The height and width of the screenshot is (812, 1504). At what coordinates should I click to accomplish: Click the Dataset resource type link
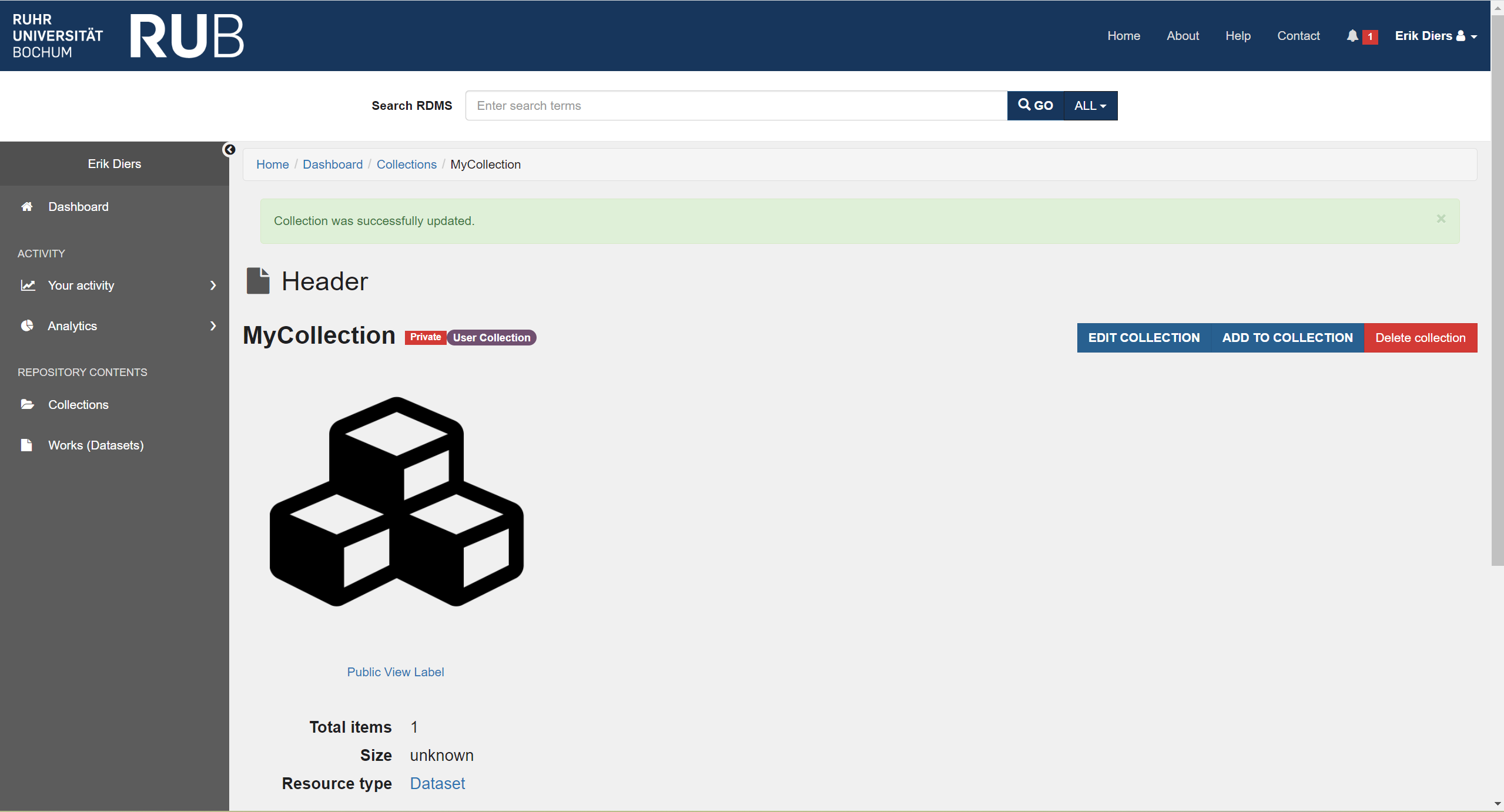click(x=437, y=783)
